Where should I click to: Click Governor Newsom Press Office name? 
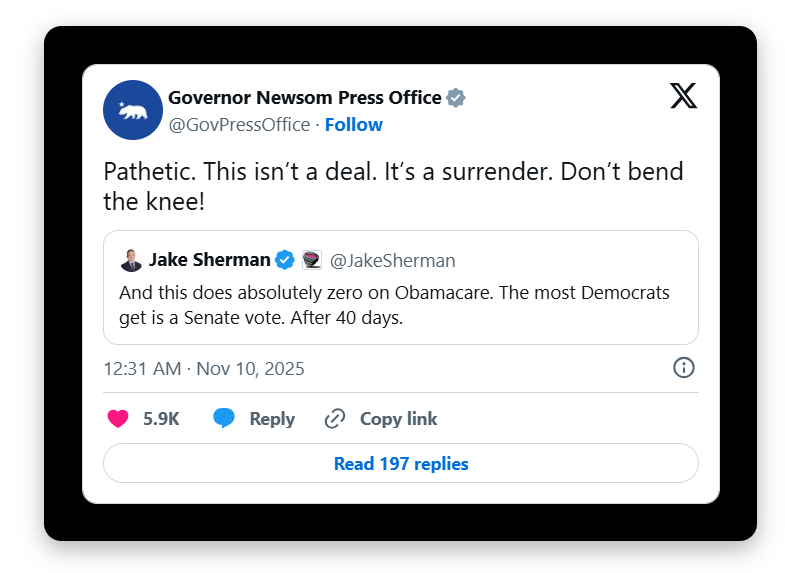[305, 98]
